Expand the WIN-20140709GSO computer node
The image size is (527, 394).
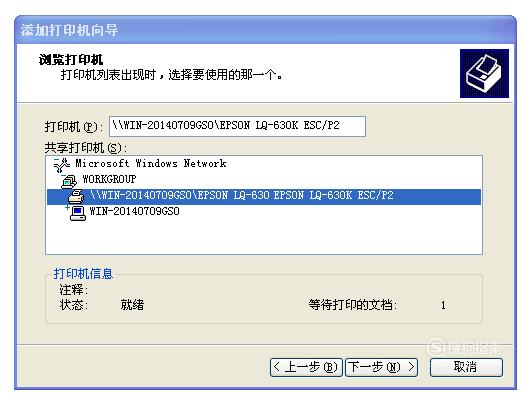tap(68, 207)
